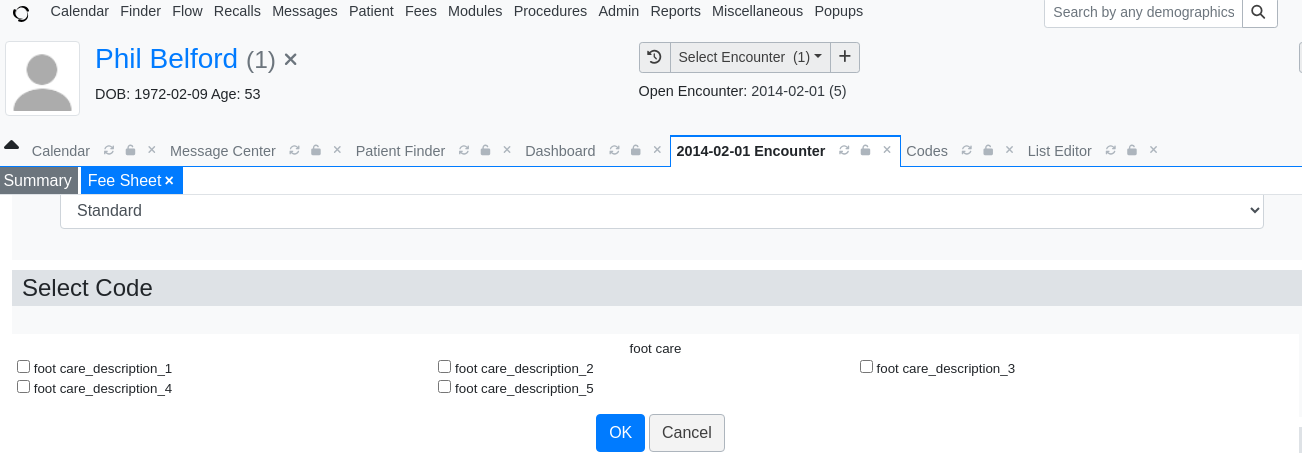Open encounter history clock icon
This screenshot has width=1302, height=453.
(x=655, y=57)
